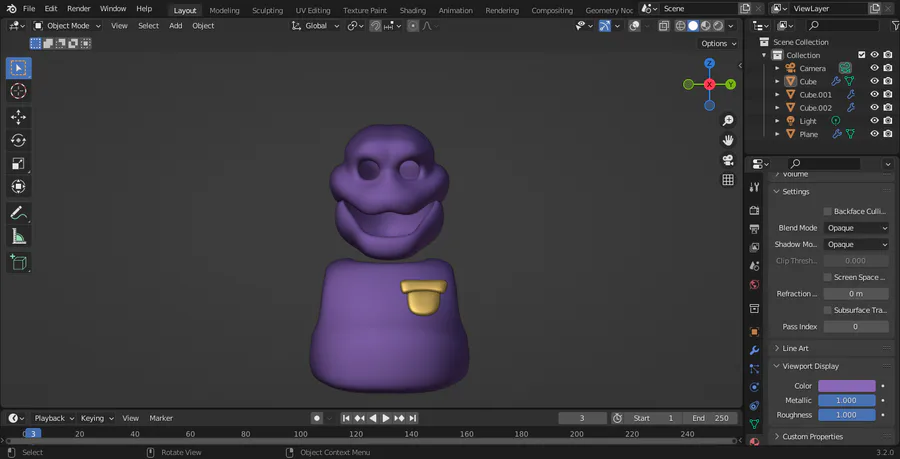Hide Cube.001 in viewport

coord(874,95)
